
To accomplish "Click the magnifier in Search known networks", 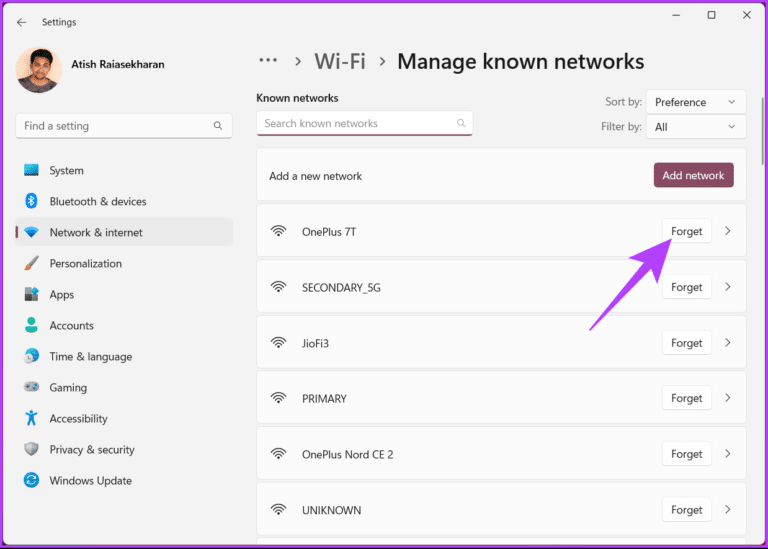I will (x=461, y=123).
